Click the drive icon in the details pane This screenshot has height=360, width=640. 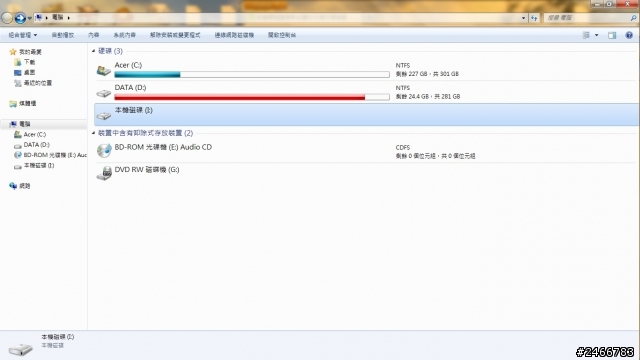20,348
